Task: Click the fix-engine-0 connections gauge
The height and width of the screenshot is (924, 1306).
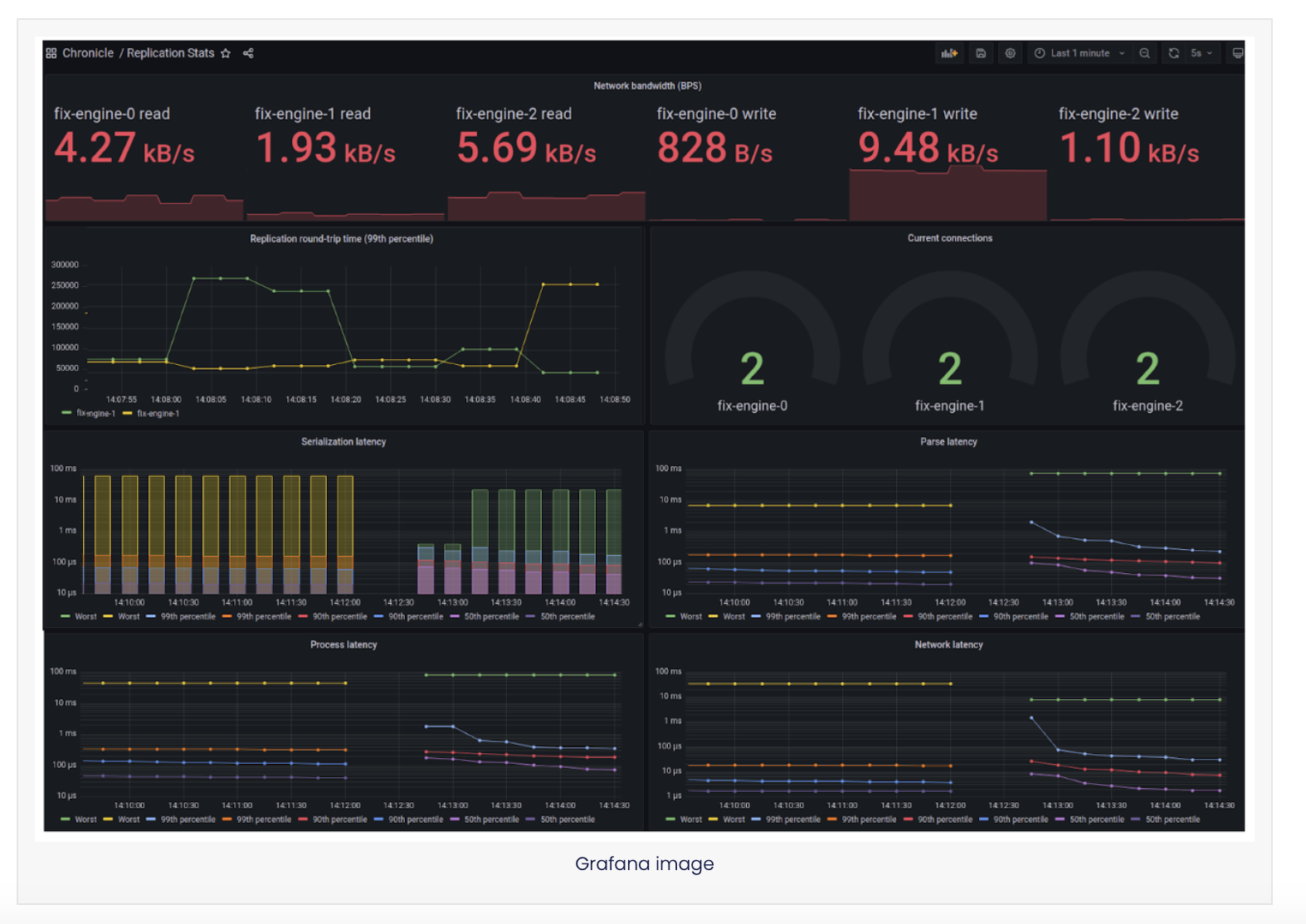Action: pyautogui.click(x=752, y=342)
